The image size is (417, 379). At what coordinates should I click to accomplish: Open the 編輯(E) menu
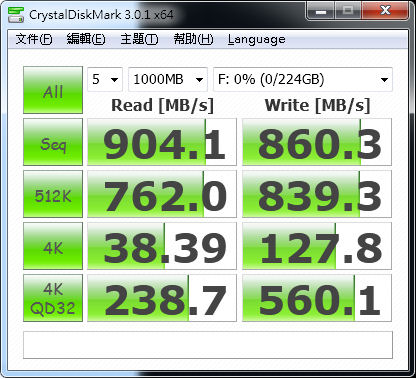(x=86, y=39)
